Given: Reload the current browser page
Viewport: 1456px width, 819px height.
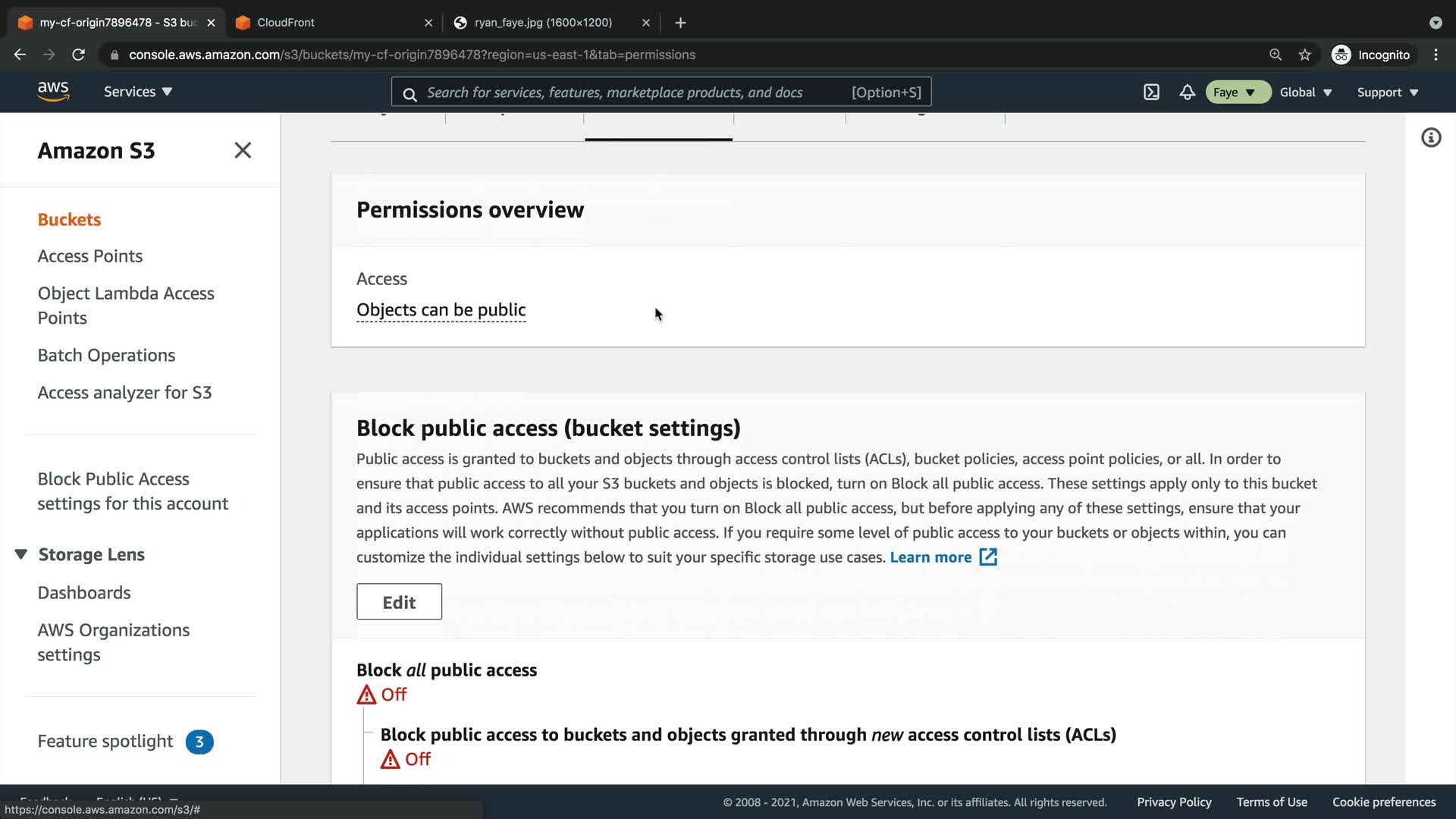Looking at the screenshot, I should (x=78, y=55).
